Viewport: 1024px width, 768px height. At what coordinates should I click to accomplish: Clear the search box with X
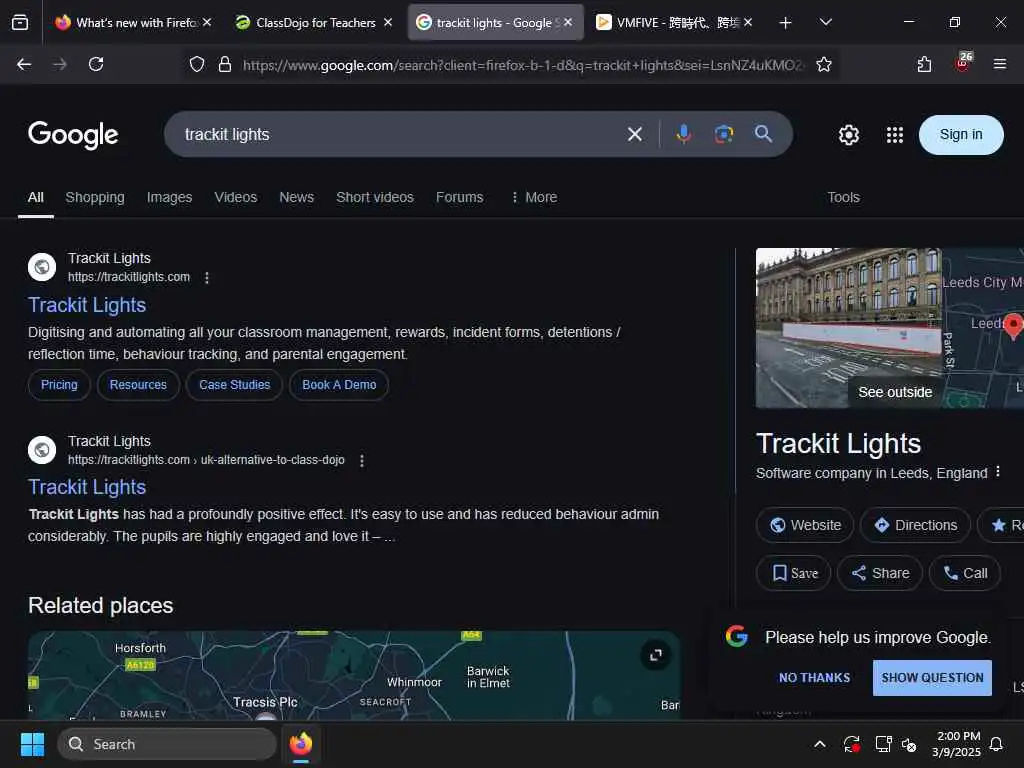point(634,135)
